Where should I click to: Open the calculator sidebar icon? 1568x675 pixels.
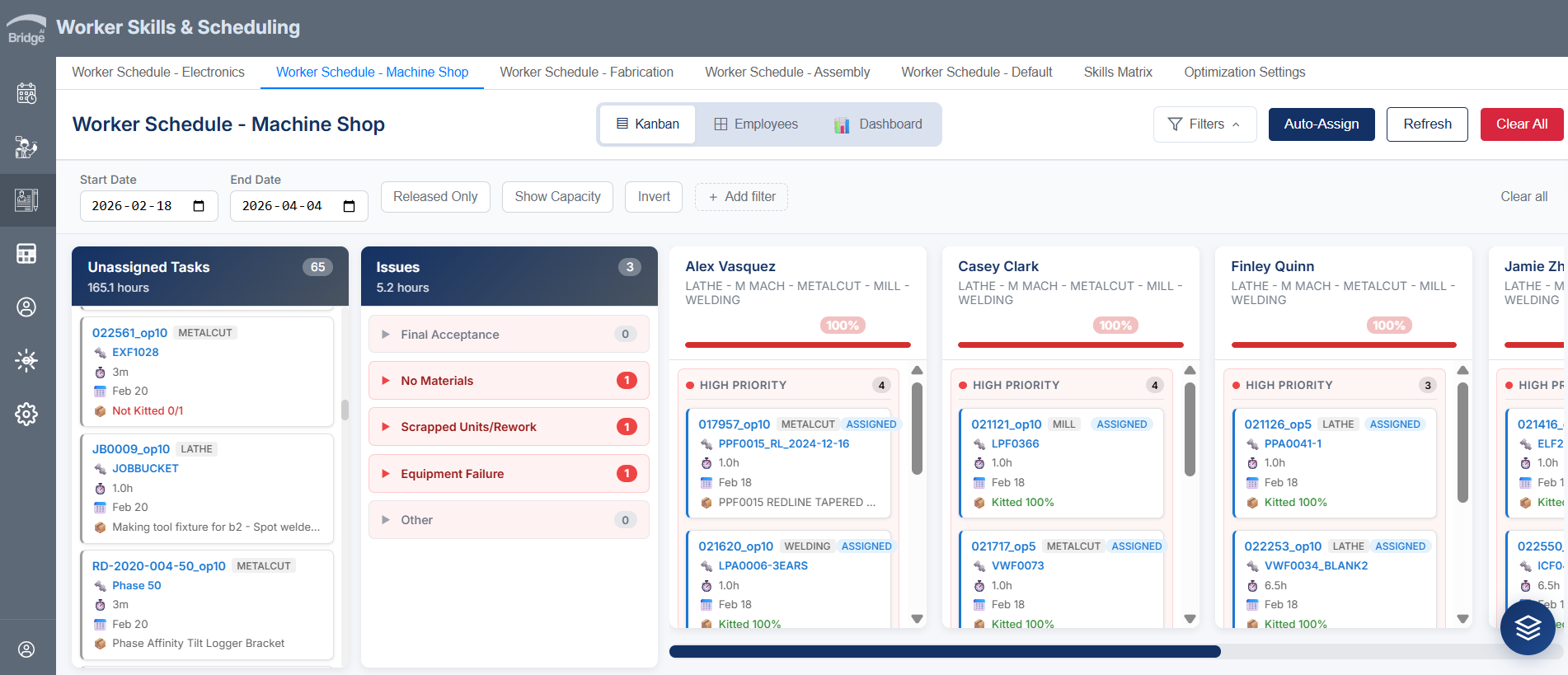point(26,253)
